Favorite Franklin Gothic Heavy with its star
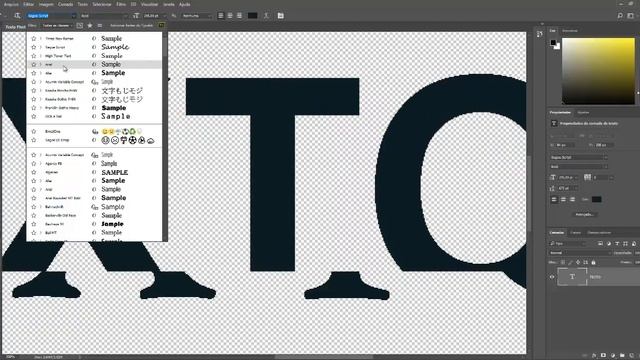 [34, 108]
